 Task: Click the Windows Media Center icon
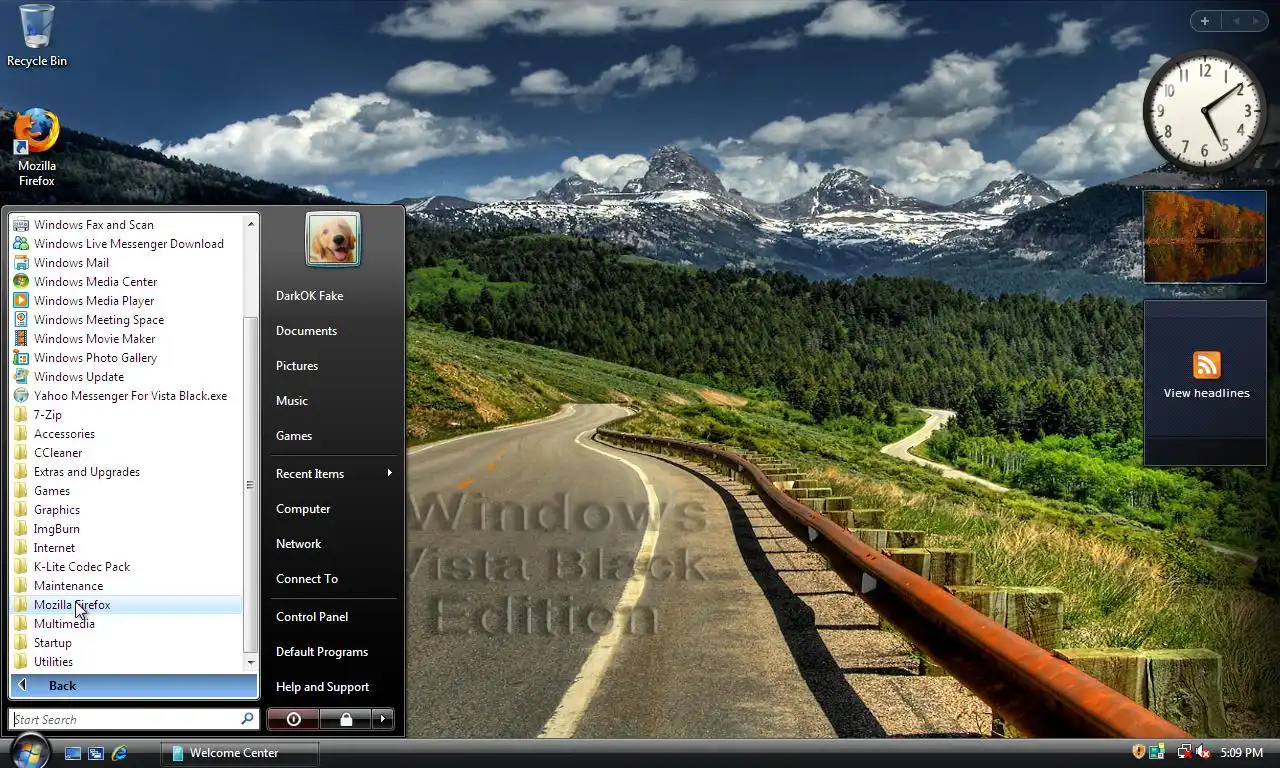coord(21,282)
